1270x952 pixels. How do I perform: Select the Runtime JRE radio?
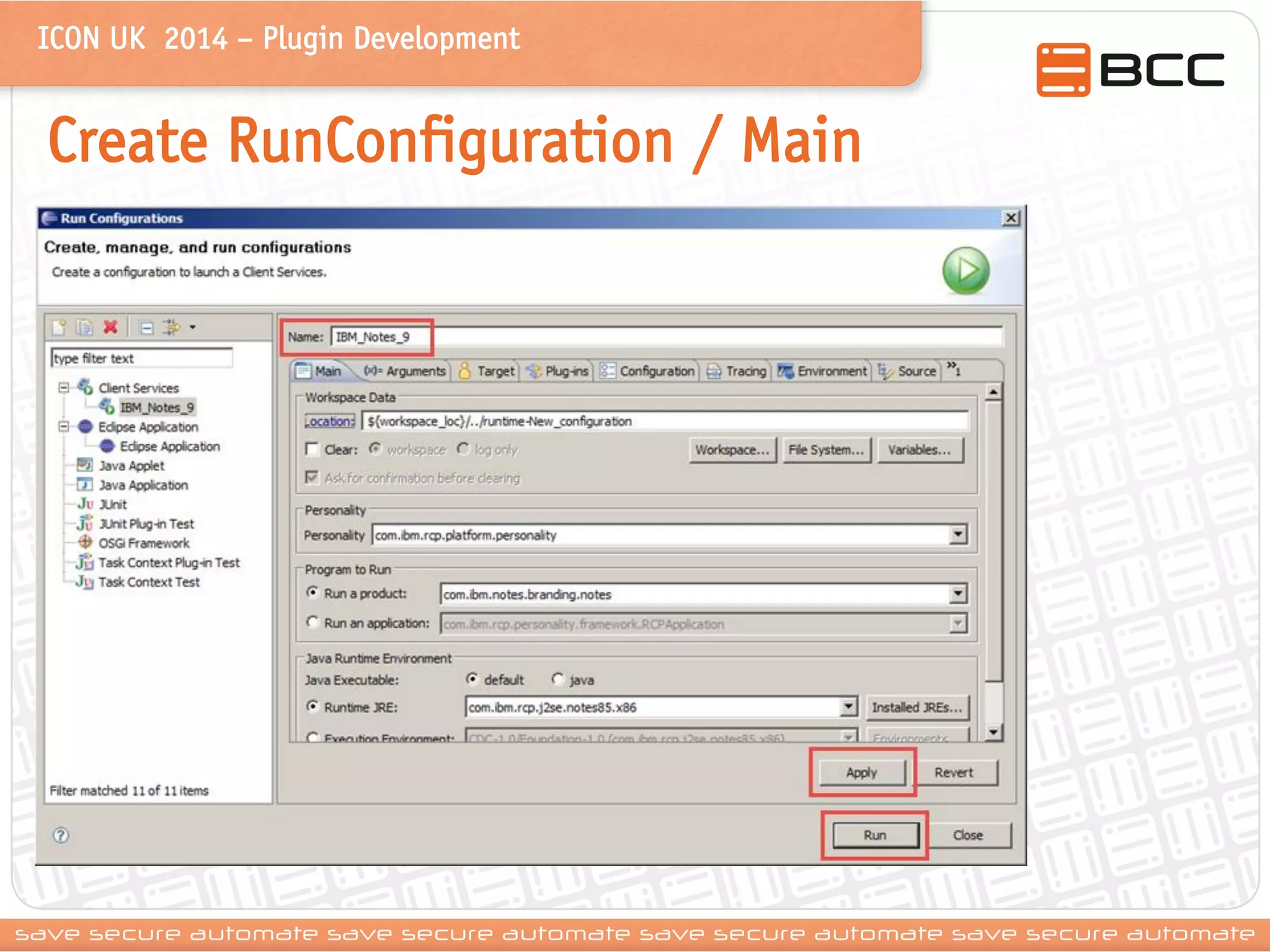point(313,706)
